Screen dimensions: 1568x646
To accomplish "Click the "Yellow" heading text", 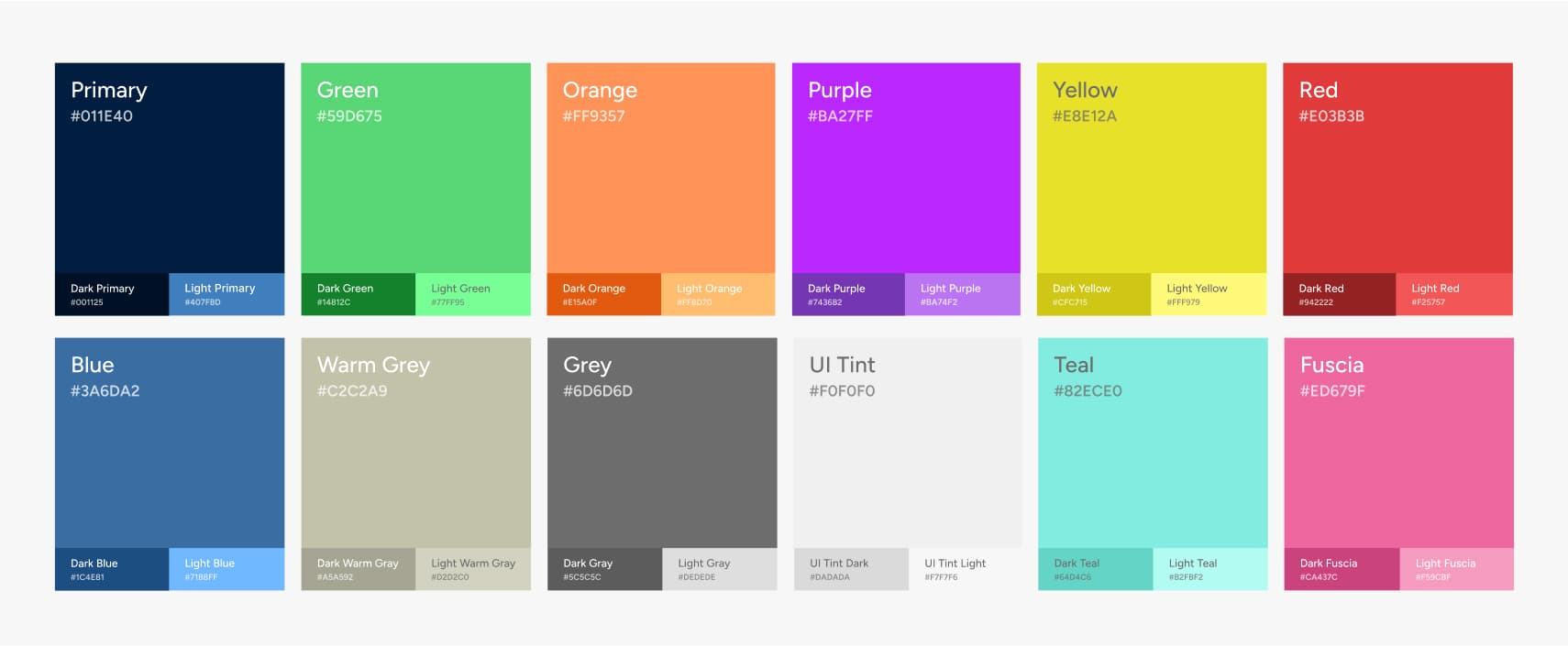I will point(1085,90).
